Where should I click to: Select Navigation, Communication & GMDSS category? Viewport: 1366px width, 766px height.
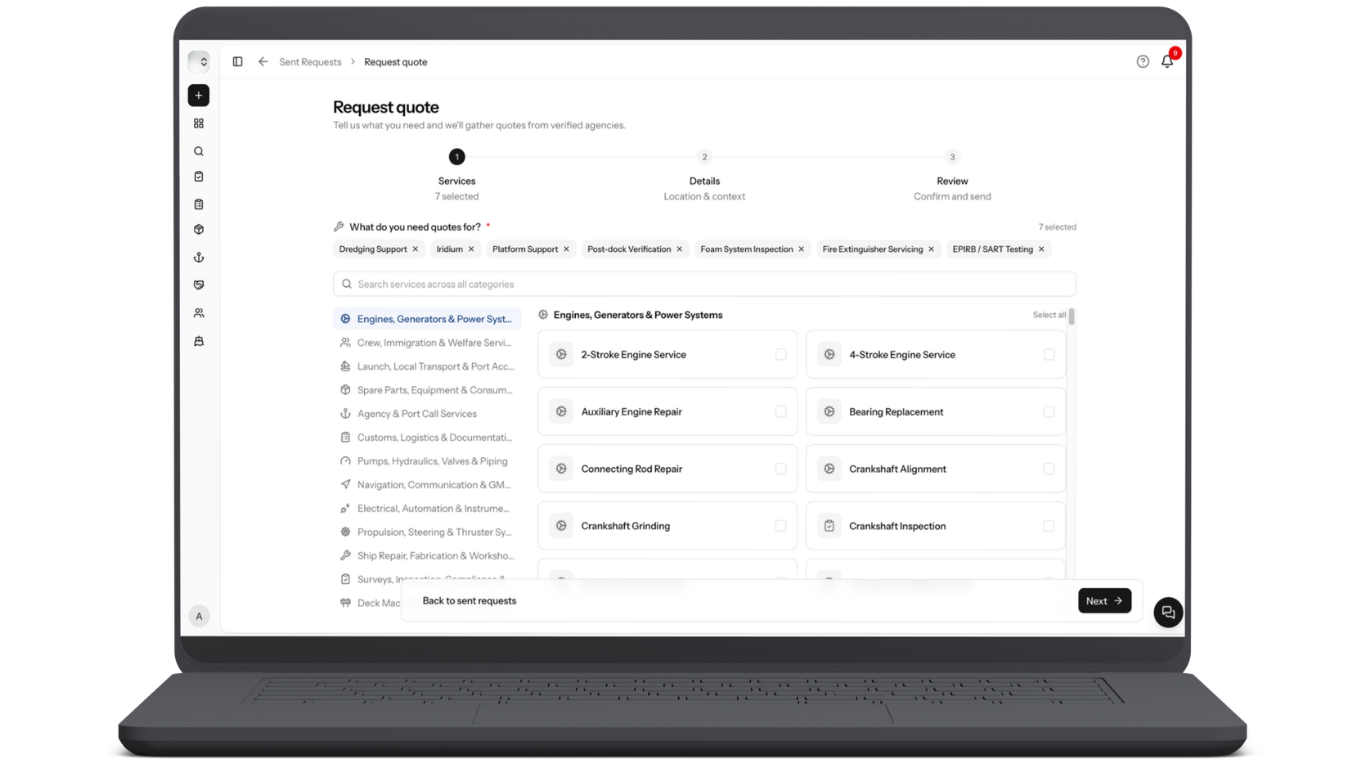[x=427, y=485]
